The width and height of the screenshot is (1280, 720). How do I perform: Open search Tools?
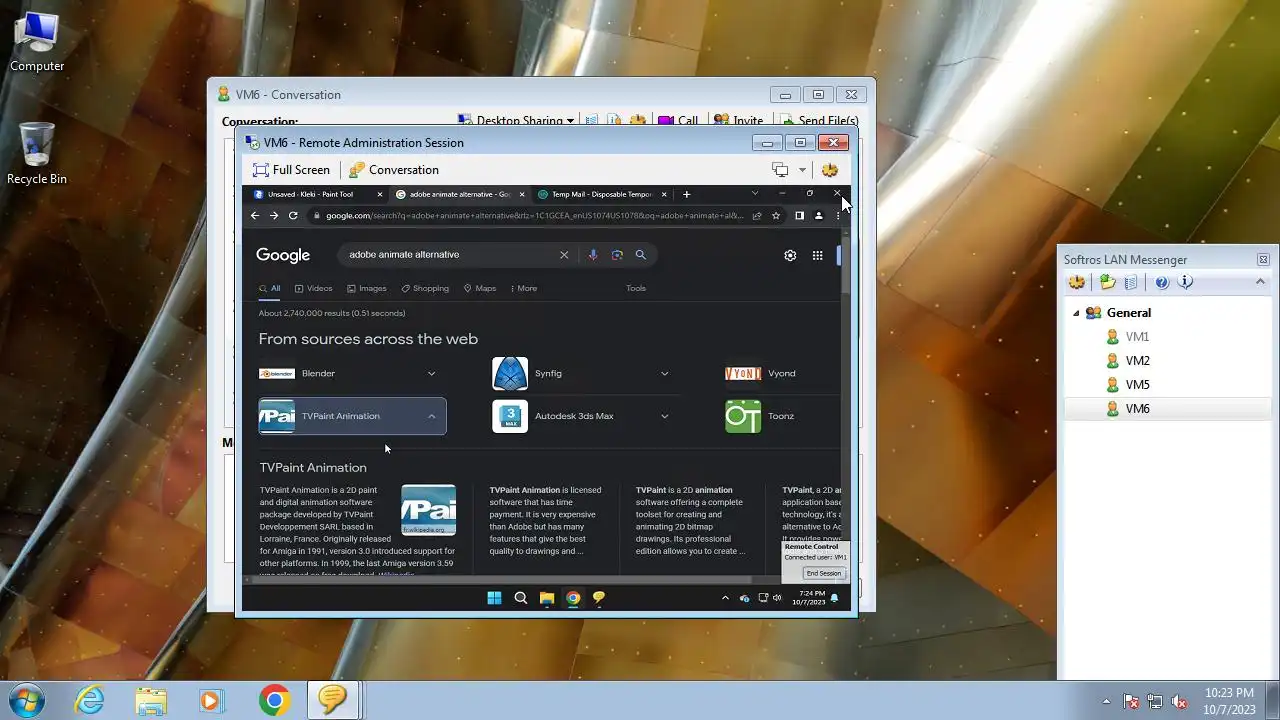tap(636, 288)
